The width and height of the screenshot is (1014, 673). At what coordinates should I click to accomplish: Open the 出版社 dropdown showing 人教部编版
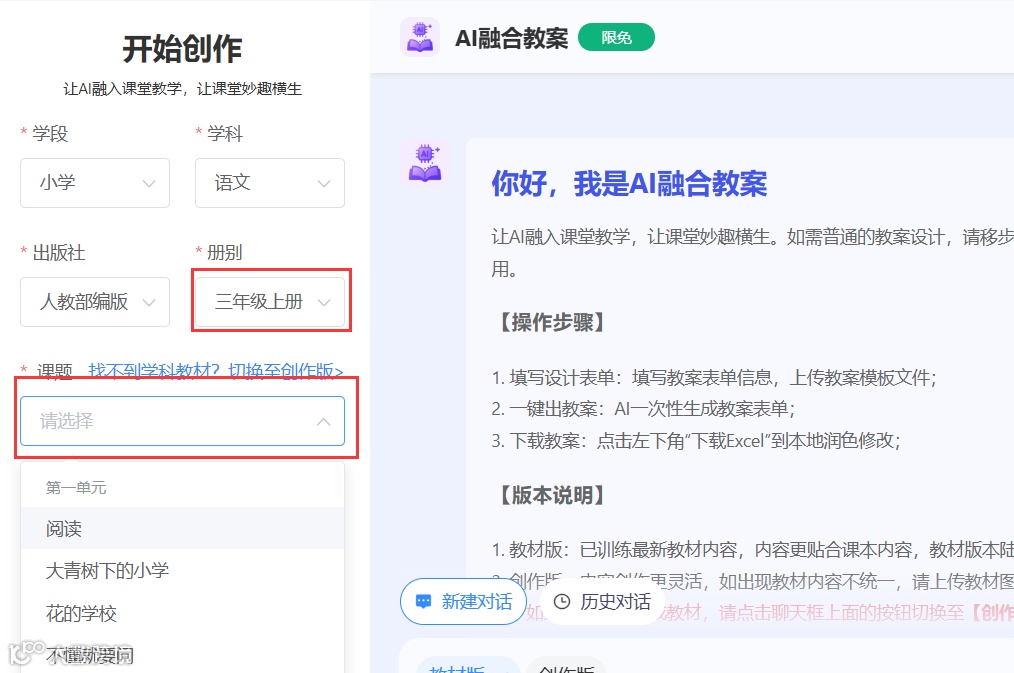coord(95,302)
